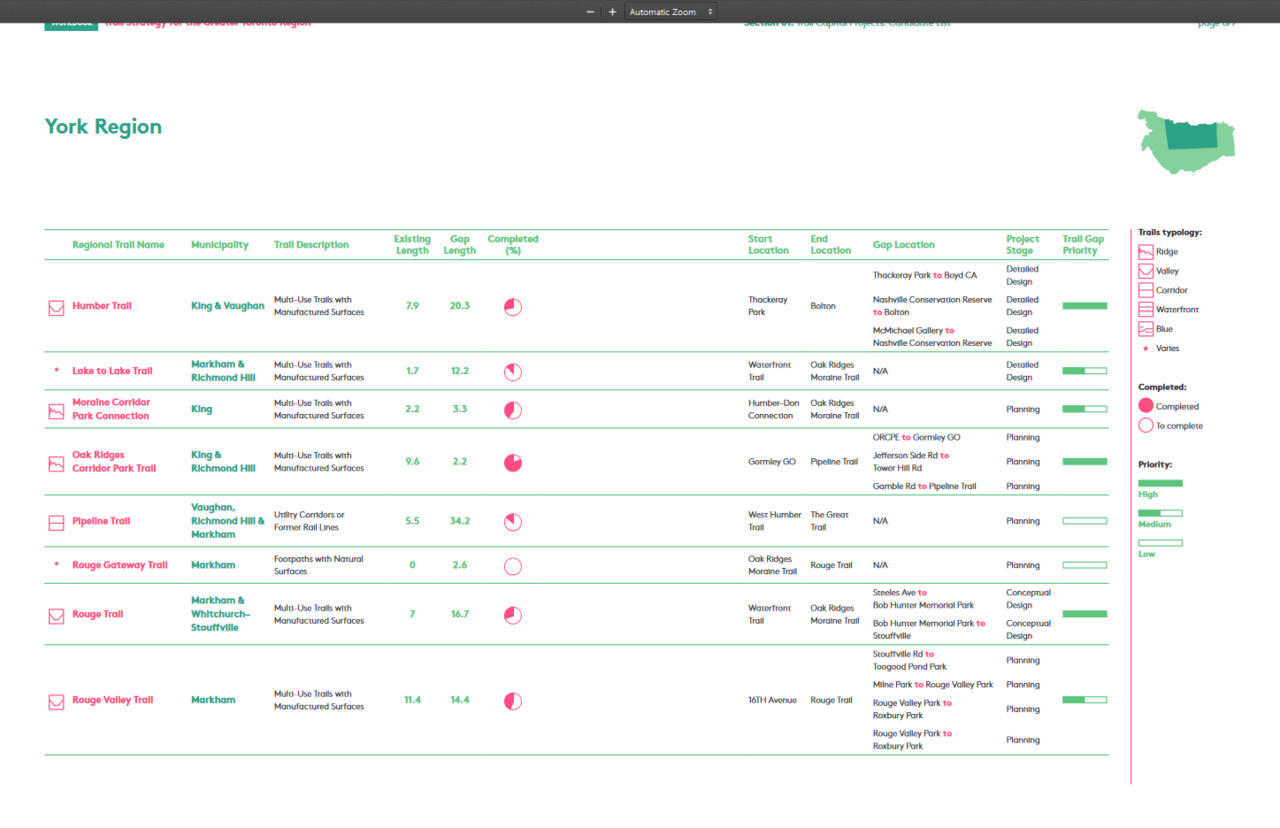Click the empty completion circle for Rouge Gateway Trail
This screenshot has width=1280, height=828.
513,566
